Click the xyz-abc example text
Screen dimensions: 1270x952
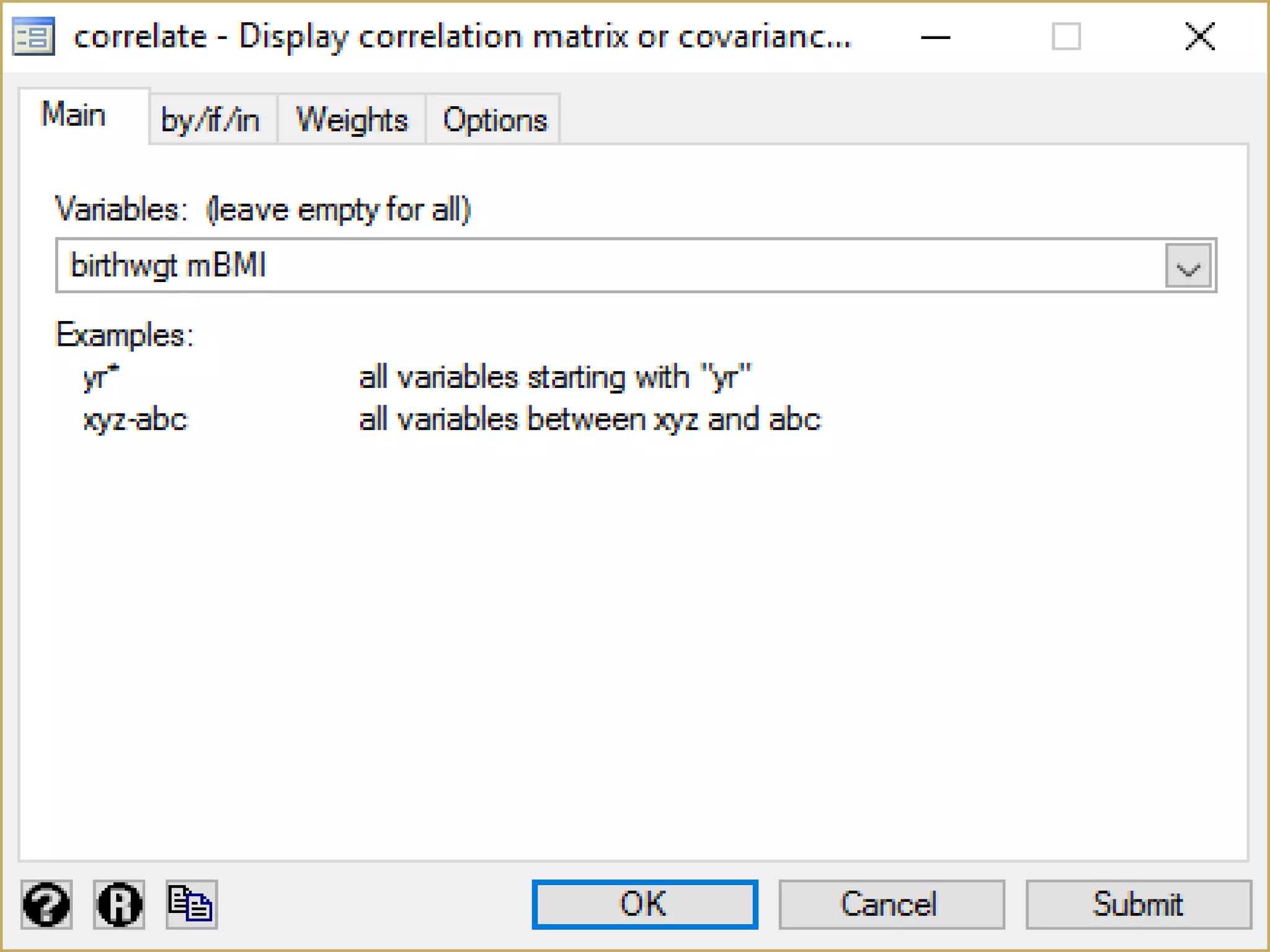(x=135, y=420)
